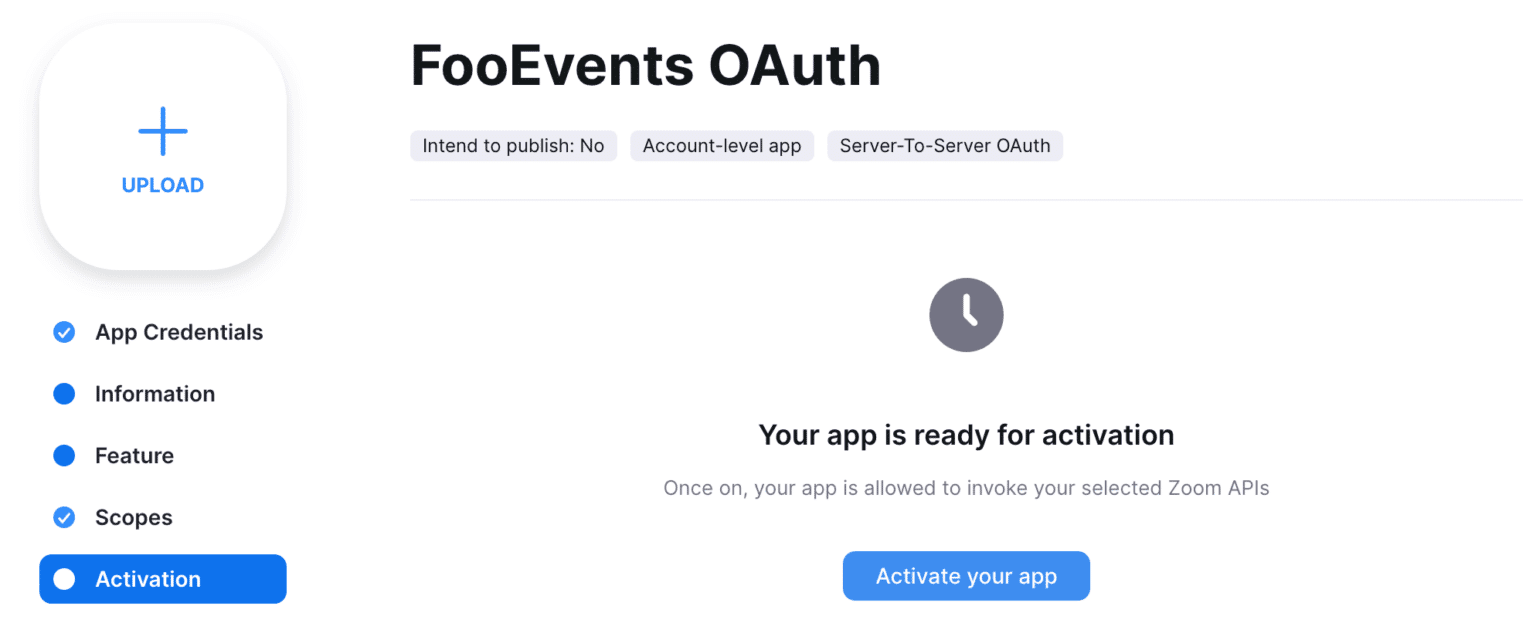Click the clock activation status icon

pos(966,314)
